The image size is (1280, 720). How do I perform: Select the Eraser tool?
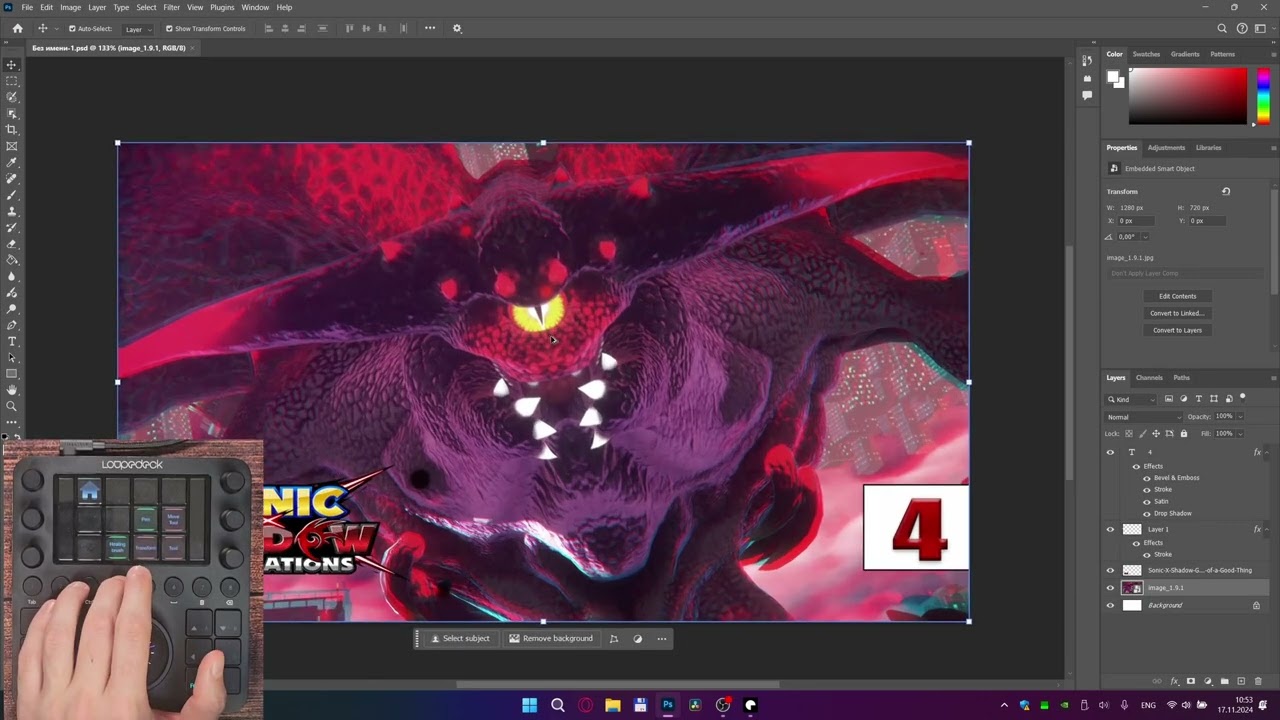point(12,244)
